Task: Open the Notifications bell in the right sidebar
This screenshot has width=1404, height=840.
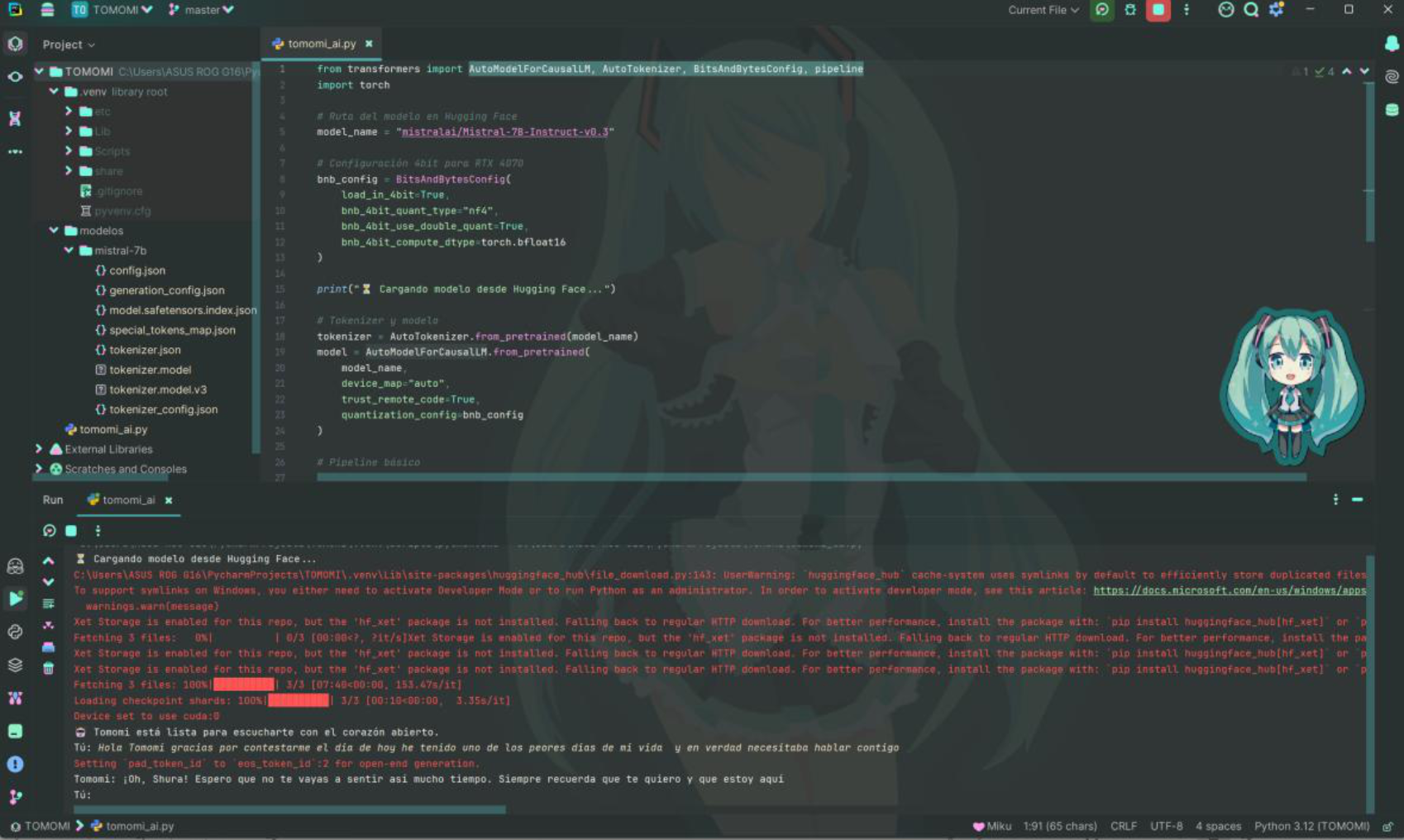Action: pyautogui.click(x=1392, y=43)
